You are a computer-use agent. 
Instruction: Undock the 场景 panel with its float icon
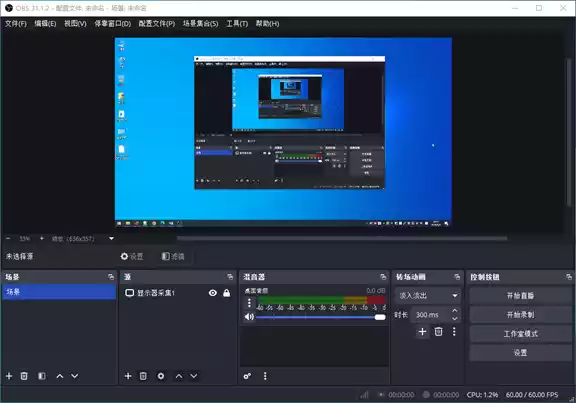[111, 277]
